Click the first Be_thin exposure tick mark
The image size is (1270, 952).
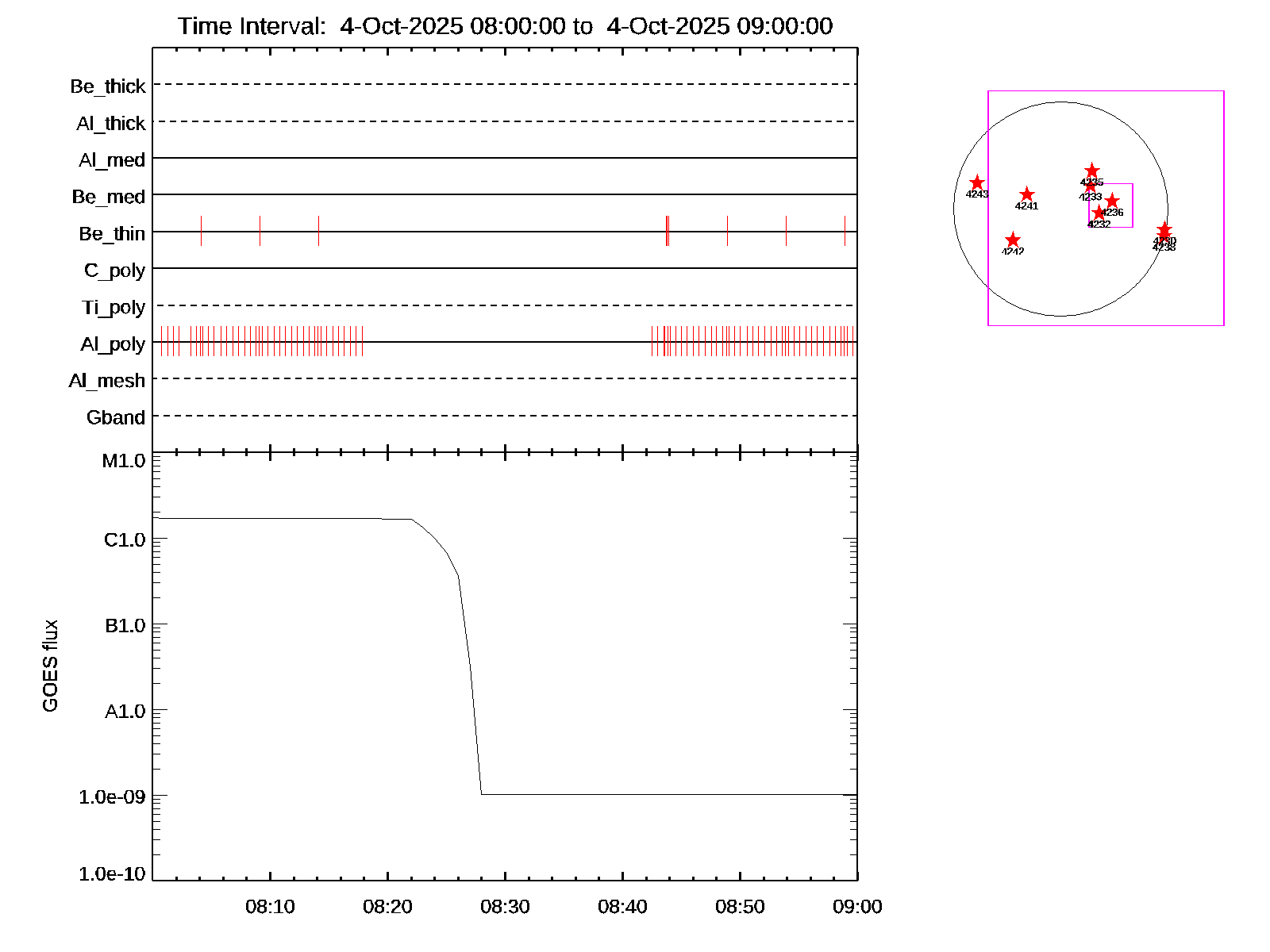pyautogui.click(x=201, y=231)
